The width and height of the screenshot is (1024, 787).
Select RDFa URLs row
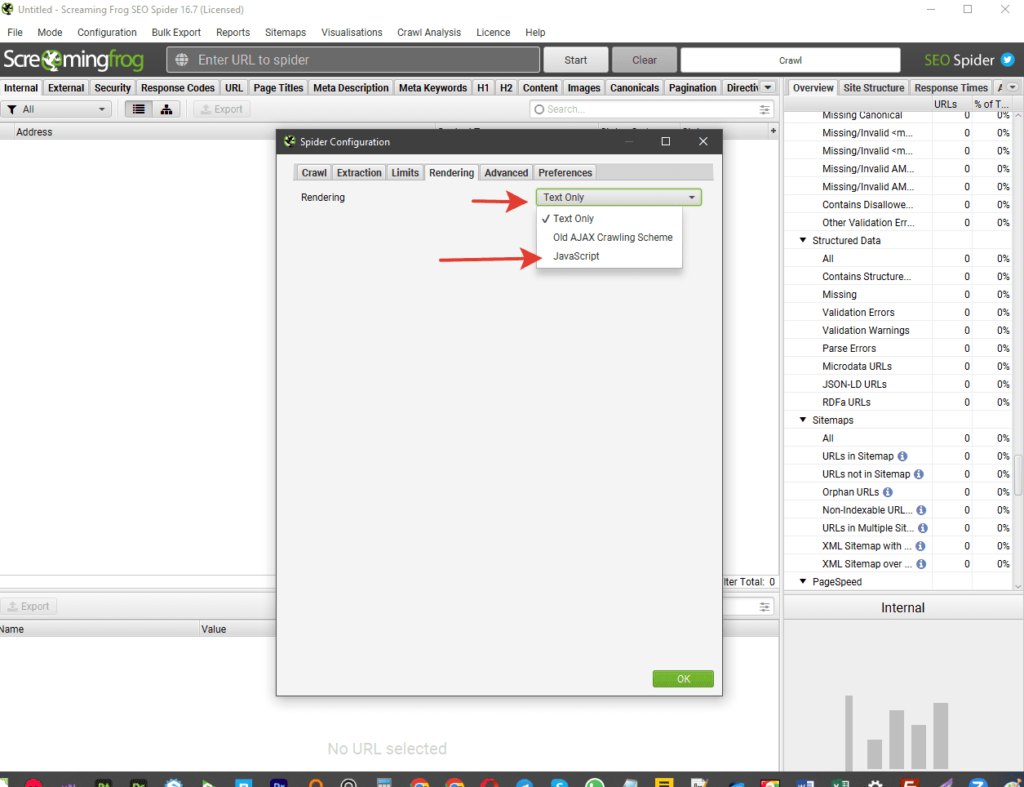point(898,402)
